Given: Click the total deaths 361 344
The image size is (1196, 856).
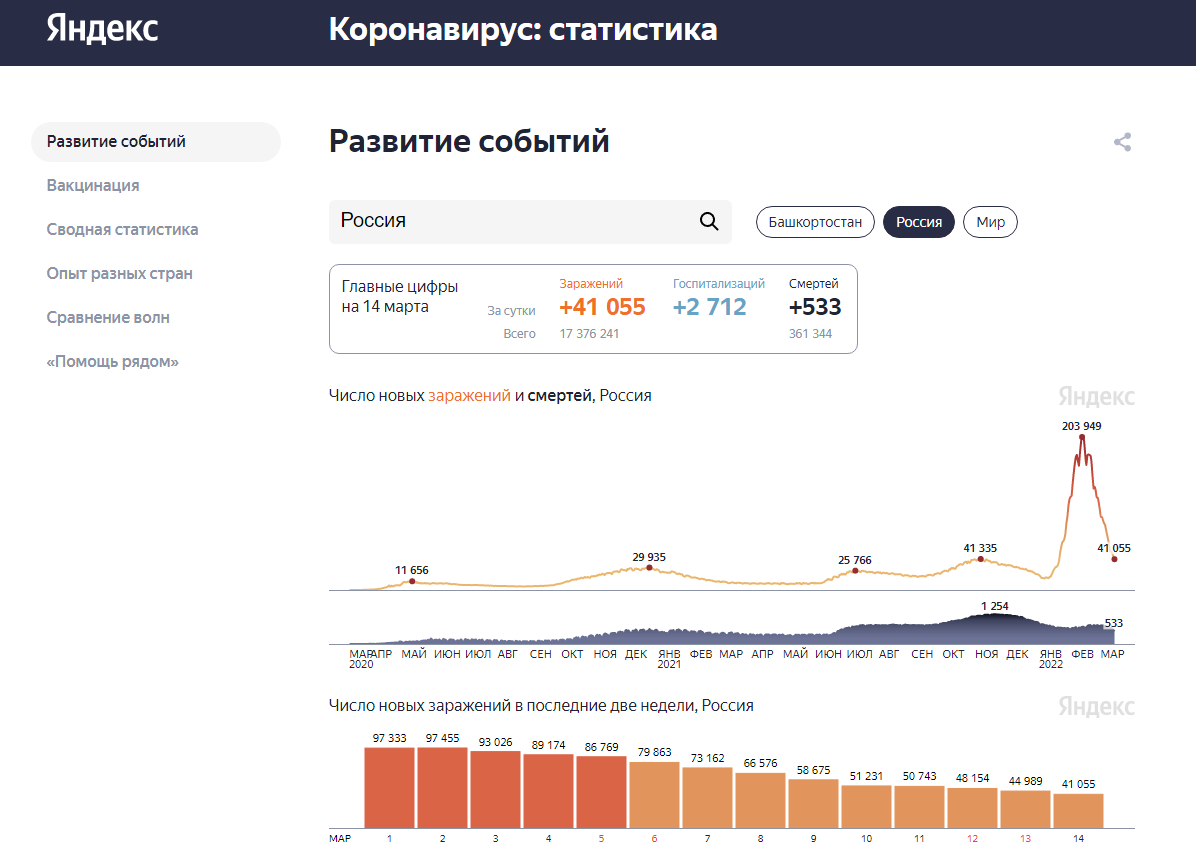Looking at the screenshot, I should 810,333.
